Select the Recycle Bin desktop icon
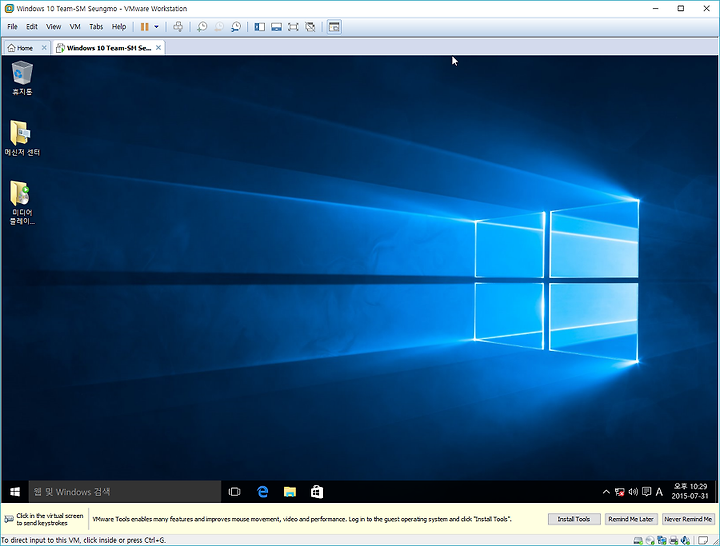The width and height of the screenshot is (720, 546). [22, 78]
